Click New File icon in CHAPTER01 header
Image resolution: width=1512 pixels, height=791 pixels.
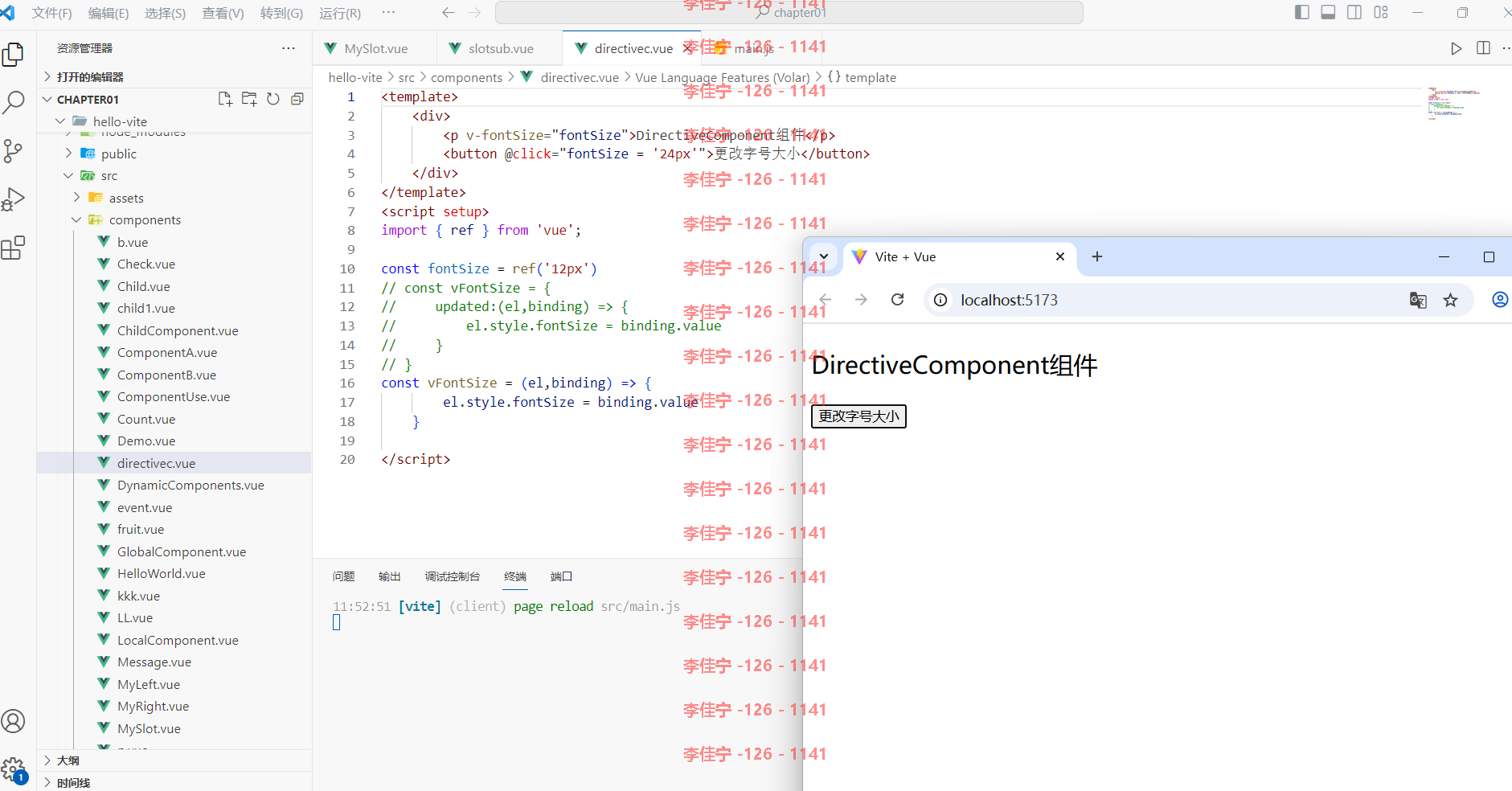pos(225,99)
